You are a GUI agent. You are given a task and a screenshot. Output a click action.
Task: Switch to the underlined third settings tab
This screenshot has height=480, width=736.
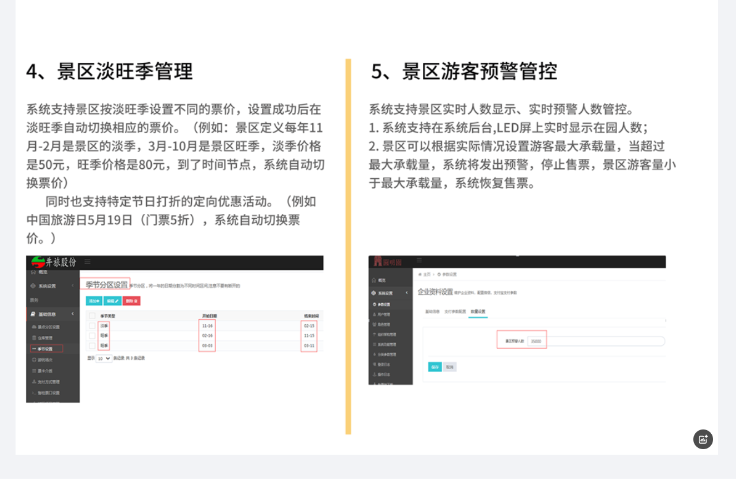[477, 311]
